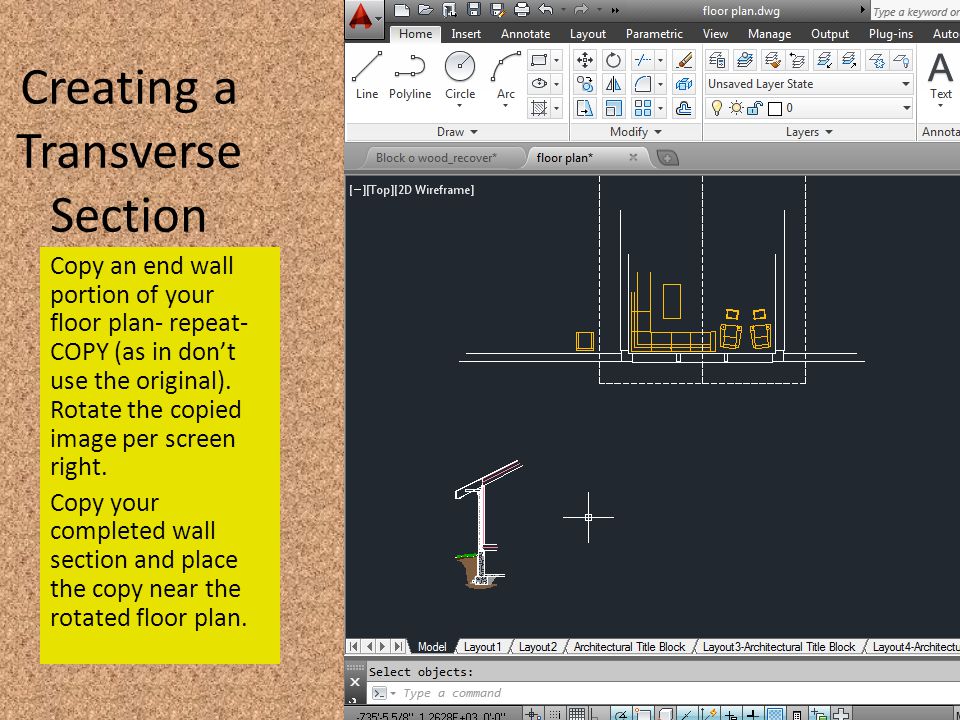Select the Line tool
Image resolution: width=960 pixels, height=720 pixels.
click(367, 75)
